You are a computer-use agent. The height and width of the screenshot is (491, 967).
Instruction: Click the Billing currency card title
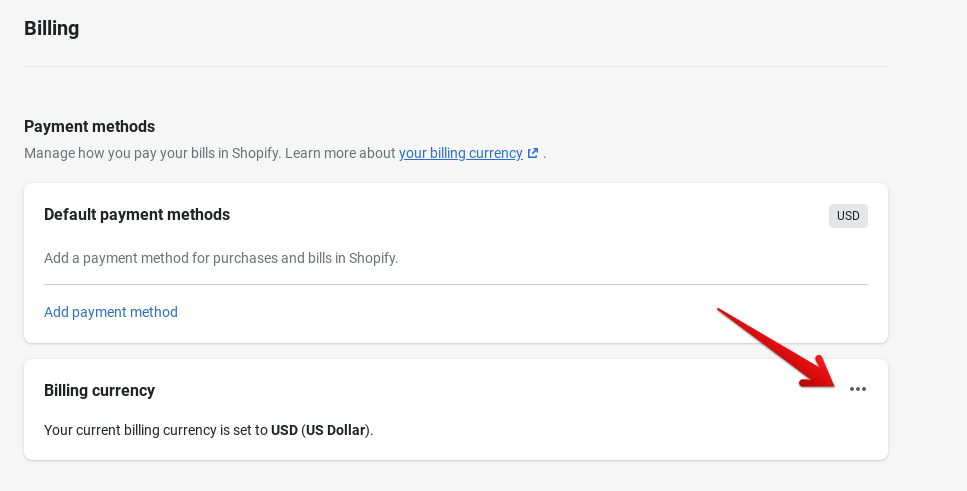[x=99, y=390]
